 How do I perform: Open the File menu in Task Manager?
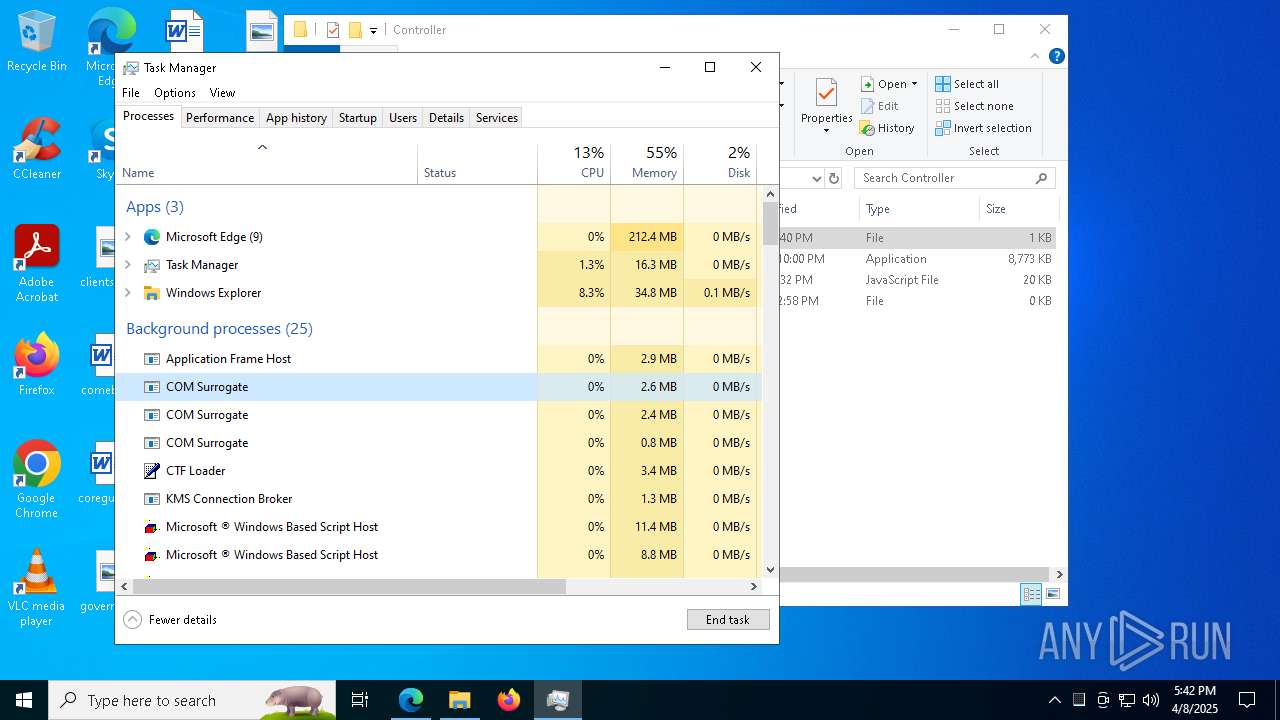(x=131, y=93)
